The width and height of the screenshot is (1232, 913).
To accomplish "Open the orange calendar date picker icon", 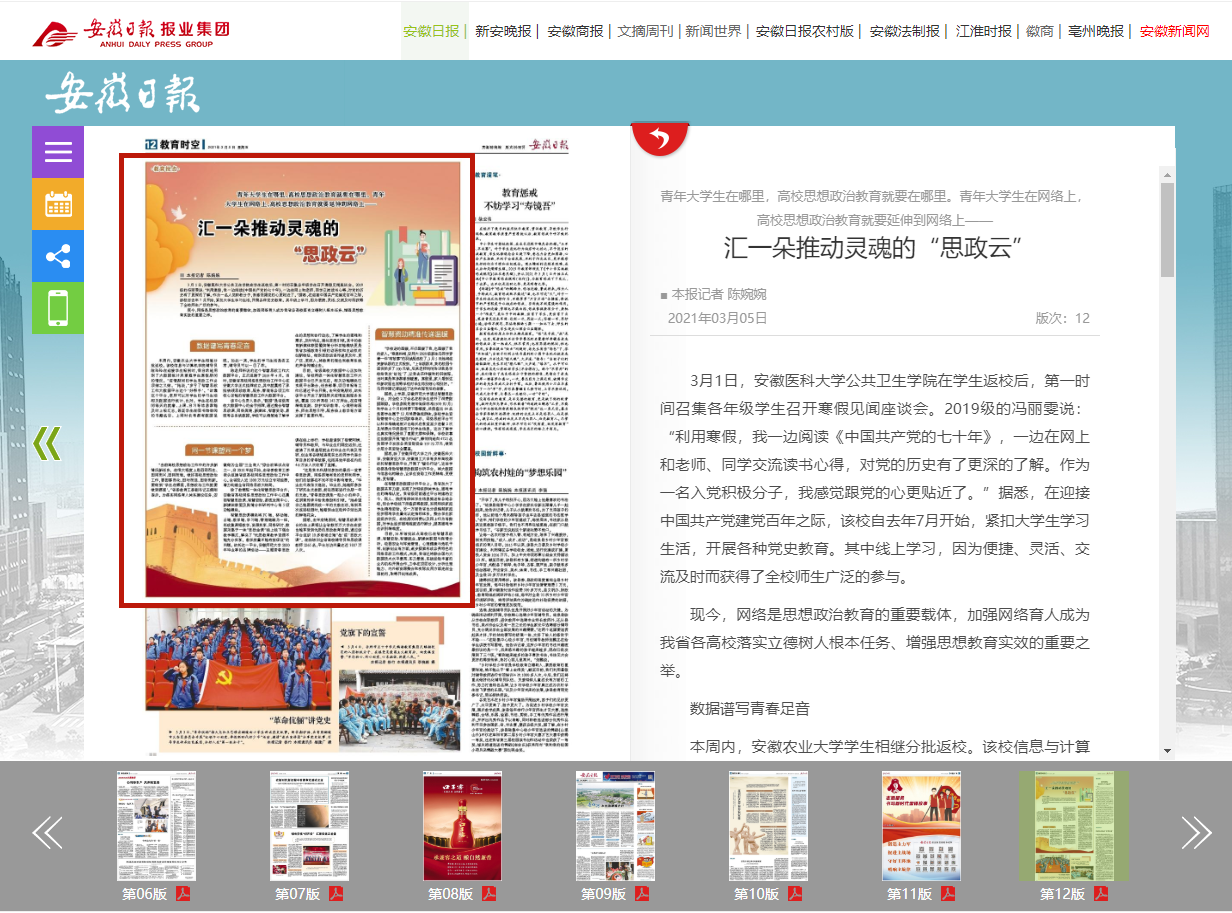I will pyautogui.click(x=58, y=204).
